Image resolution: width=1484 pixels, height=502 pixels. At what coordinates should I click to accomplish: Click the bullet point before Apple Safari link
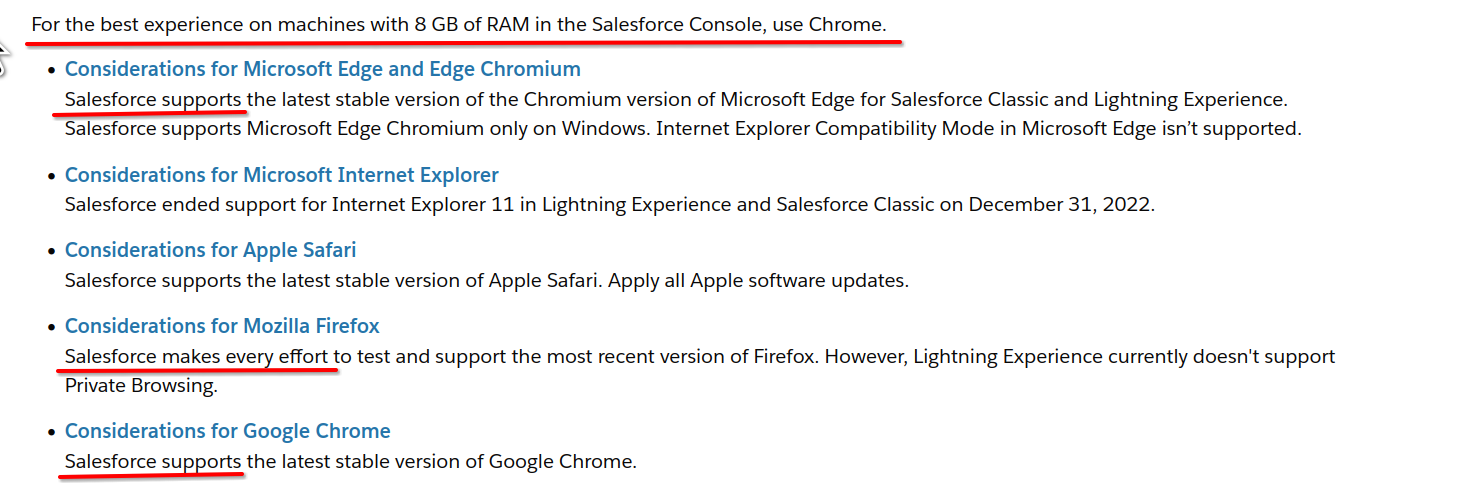pos(53,251)
